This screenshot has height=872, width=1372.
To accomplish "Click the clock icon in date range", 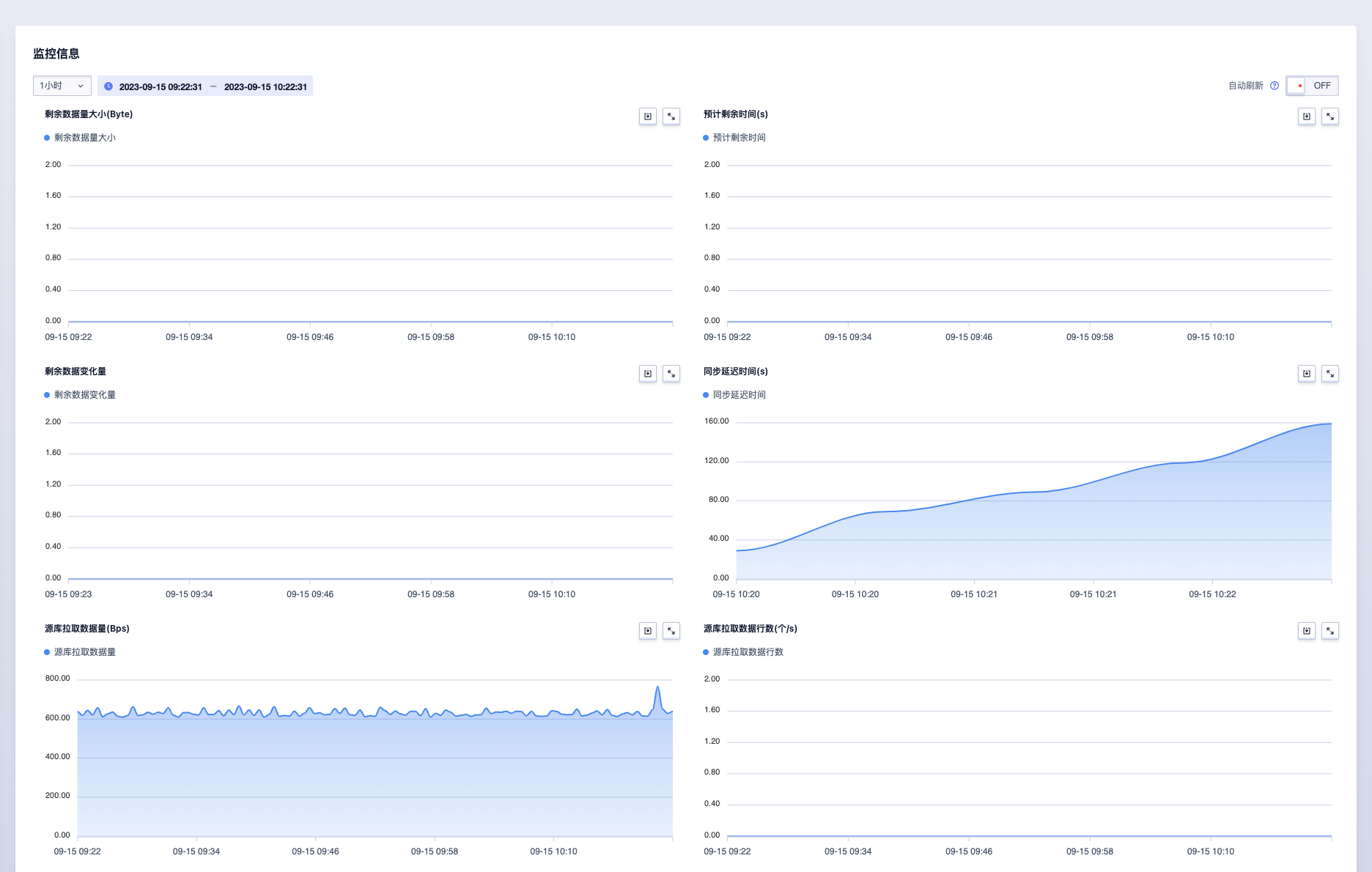I will (108, 86).
